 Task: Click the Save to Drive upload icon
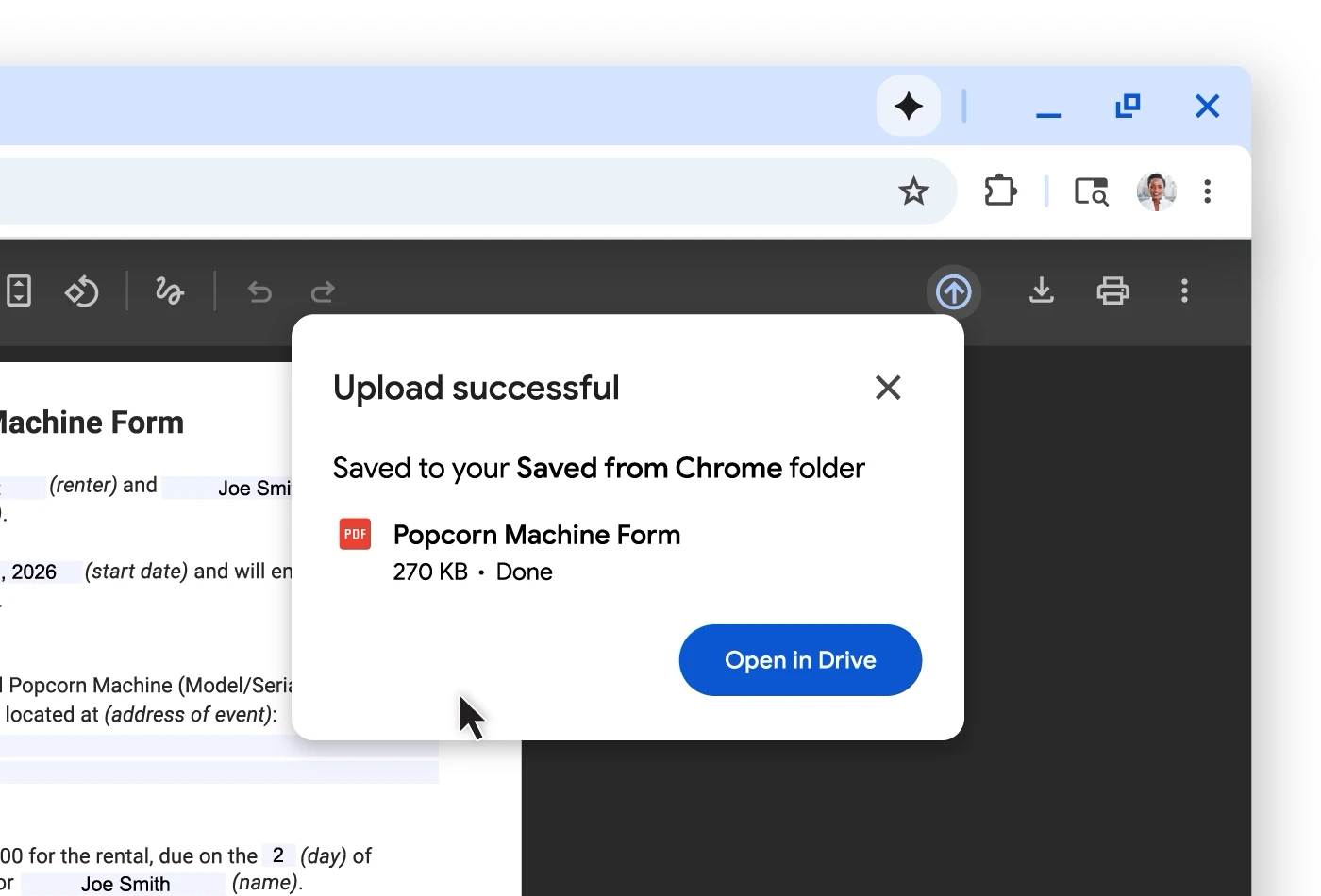[x=954, y=291]
